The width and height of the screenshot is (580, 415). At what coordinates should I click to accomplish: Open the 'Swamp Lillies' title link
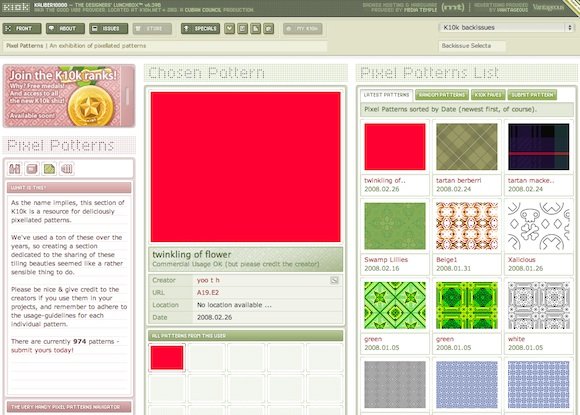[386, 260]
